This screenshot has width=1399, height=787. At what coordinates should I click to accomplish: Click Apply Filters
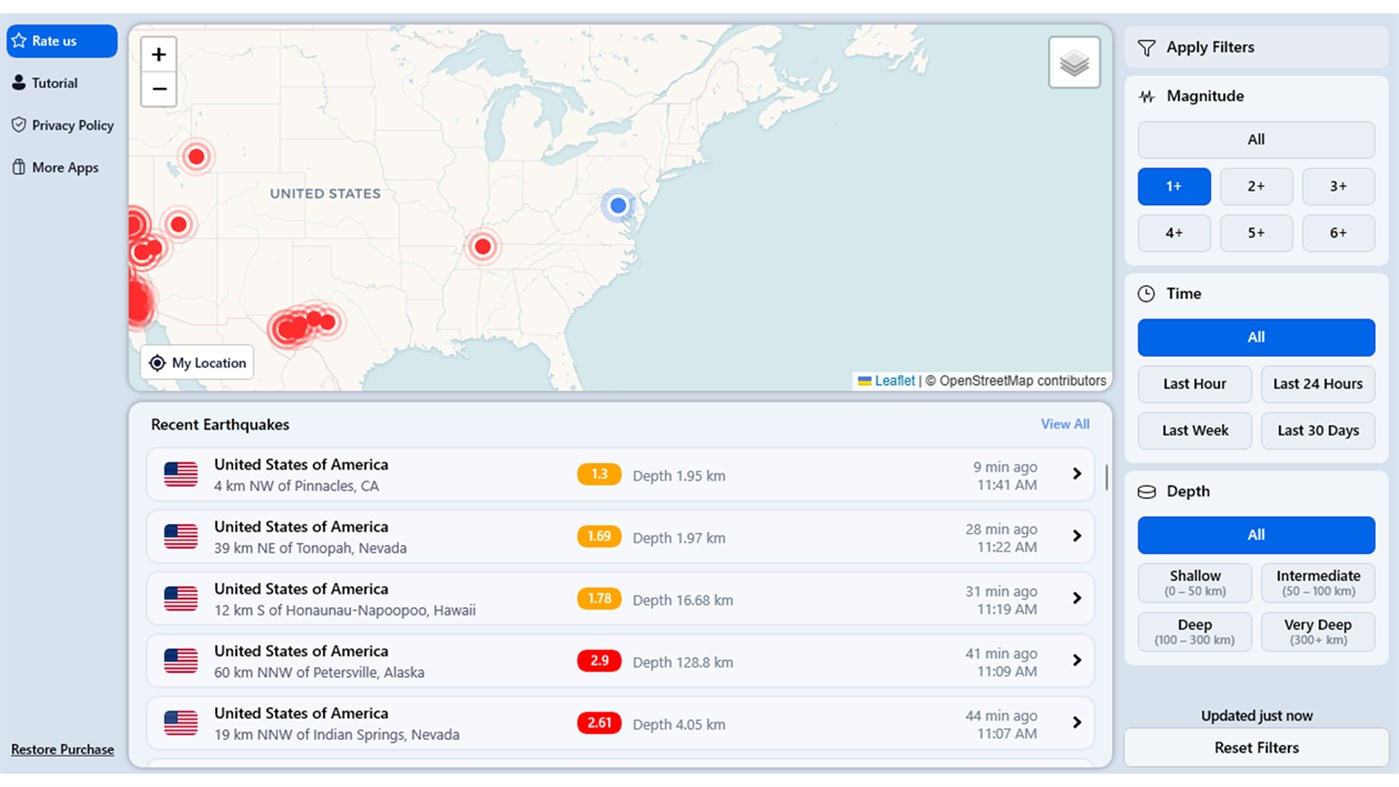[1256, 47]
